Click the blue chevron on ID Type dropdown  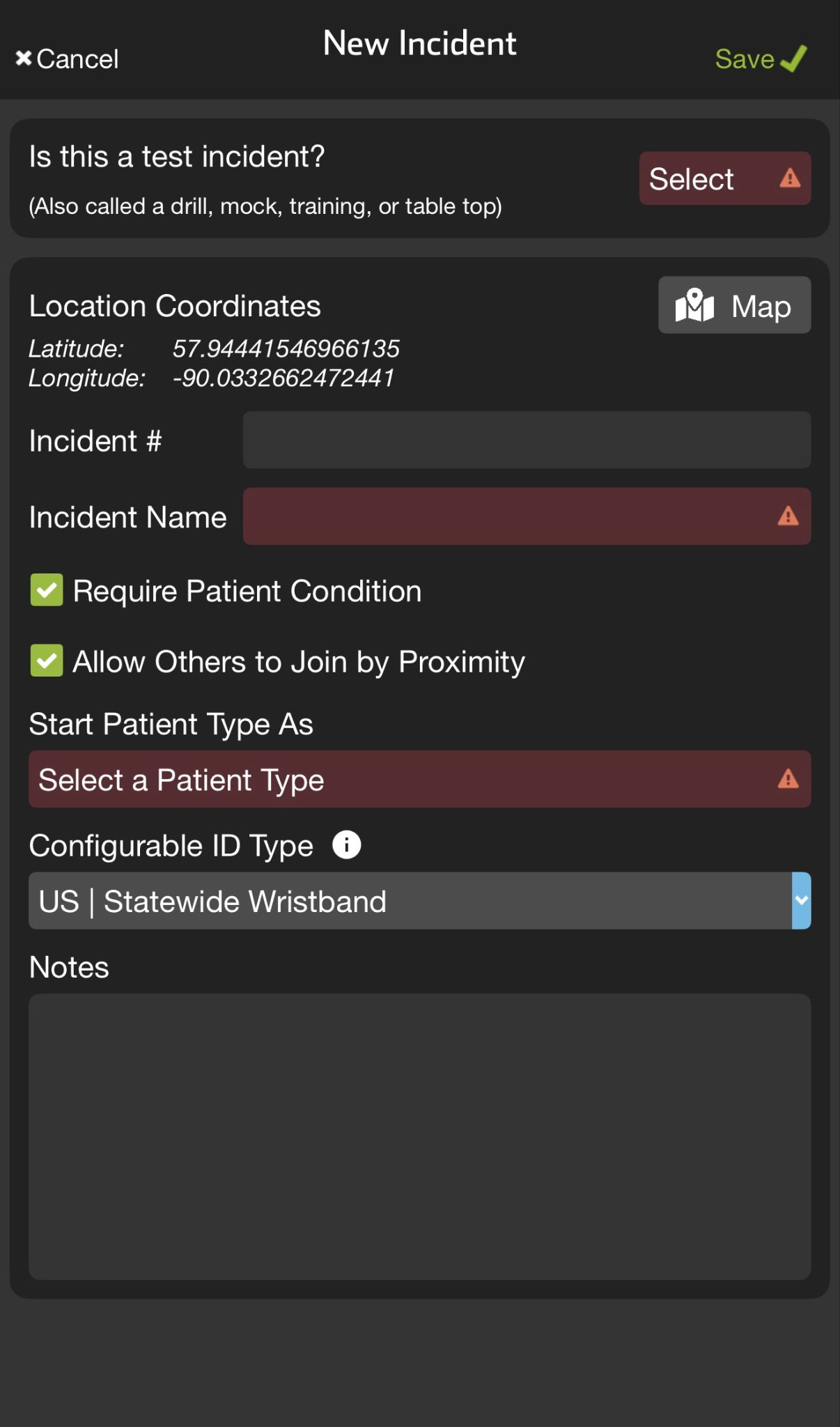(802, 900)
